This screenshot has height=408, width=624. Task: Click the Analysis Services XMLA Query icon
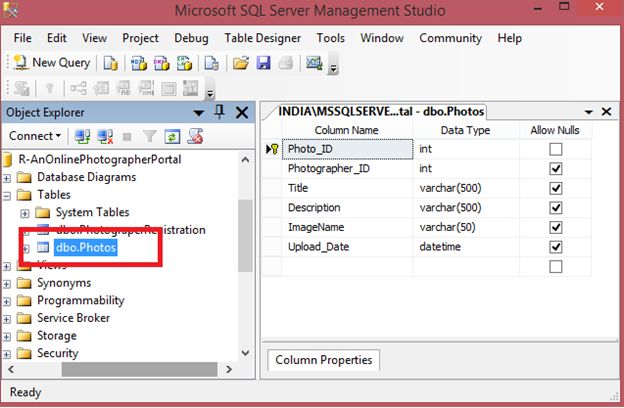[x=184, y=63]
